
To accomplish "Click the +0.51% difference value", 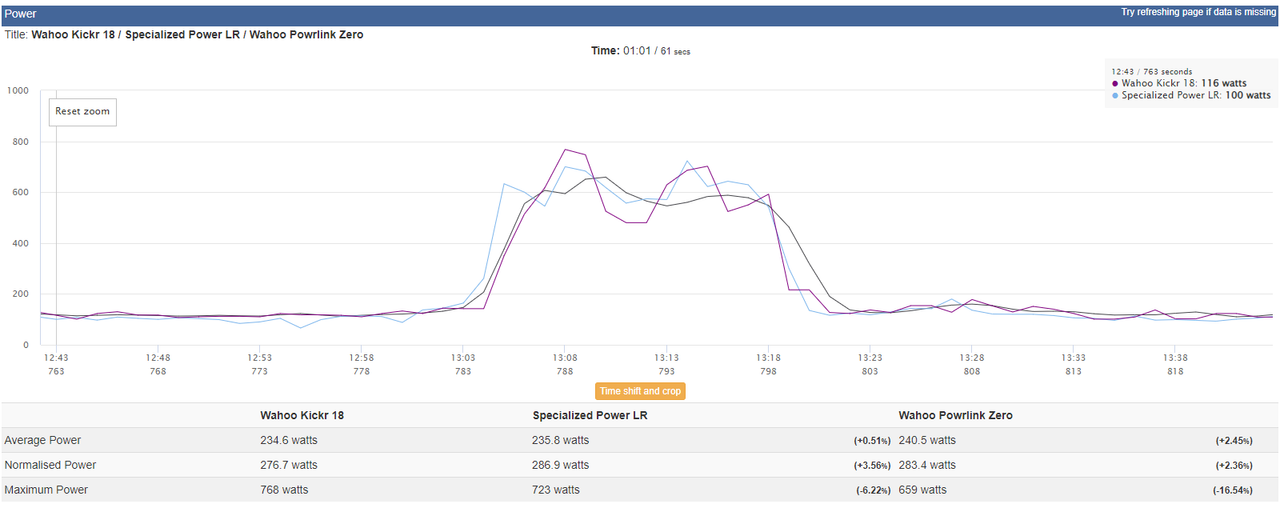I will 873,441.
